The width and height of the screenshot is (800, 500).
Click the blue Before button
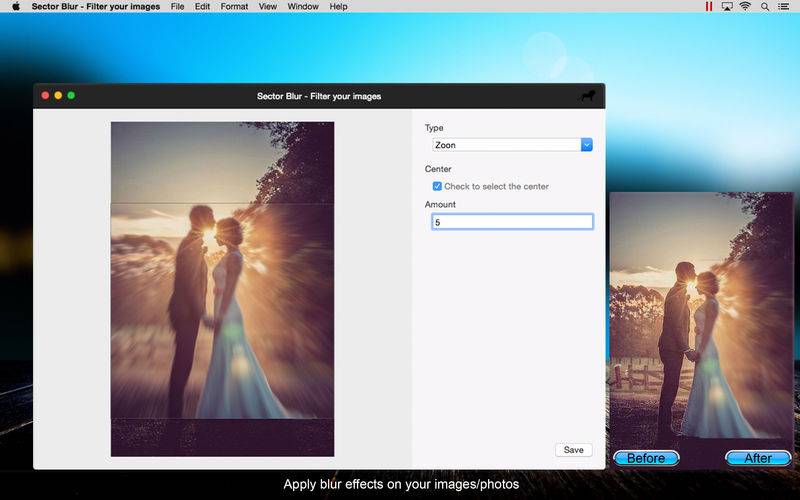coord(646,458)
